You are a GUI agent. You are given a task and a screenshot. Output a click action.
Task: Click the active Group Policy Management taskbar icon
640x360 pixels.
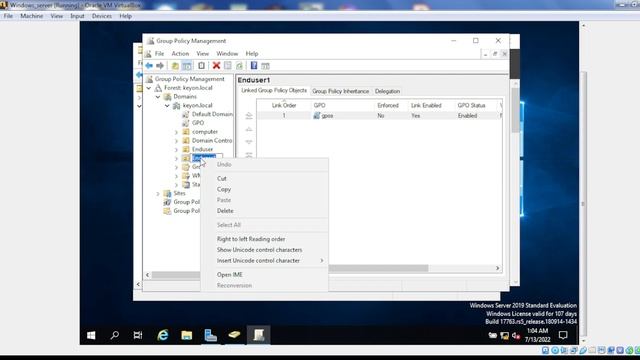[x=258, y=335]
